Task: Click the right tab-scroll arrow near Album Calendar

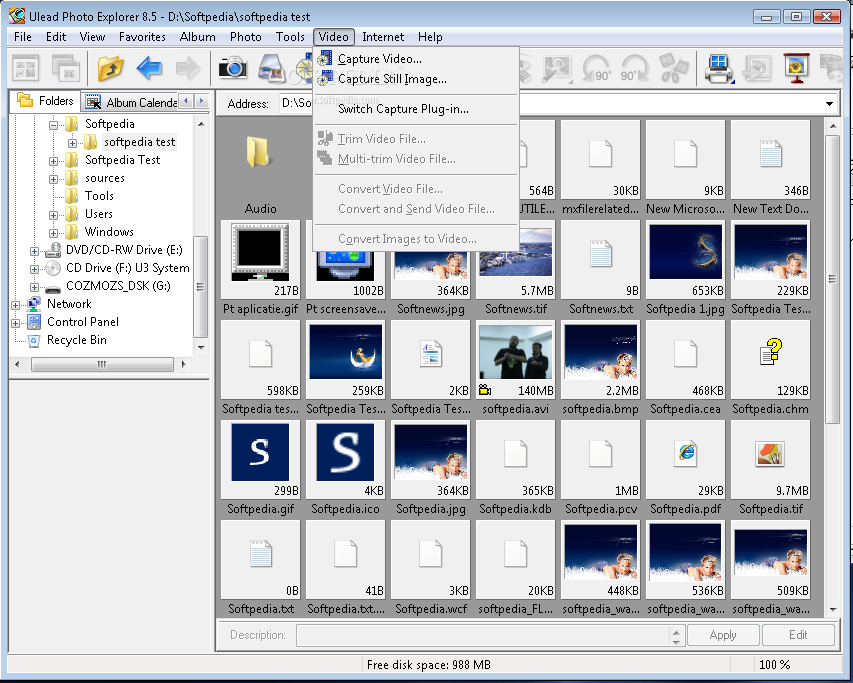Action: 202,101
